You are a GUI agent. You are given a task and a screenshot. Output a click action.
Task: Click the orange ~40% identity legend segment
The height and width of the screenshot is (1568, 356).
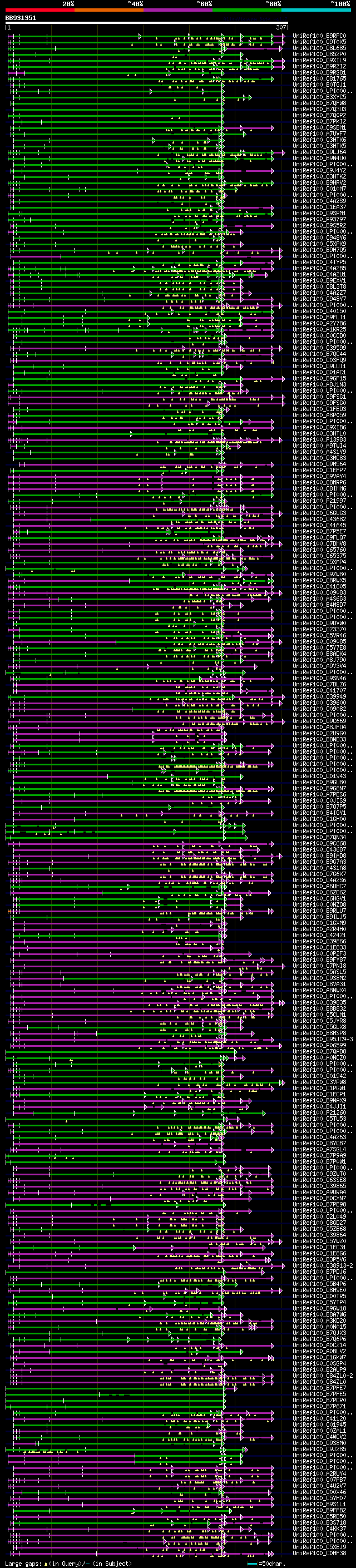109,10
